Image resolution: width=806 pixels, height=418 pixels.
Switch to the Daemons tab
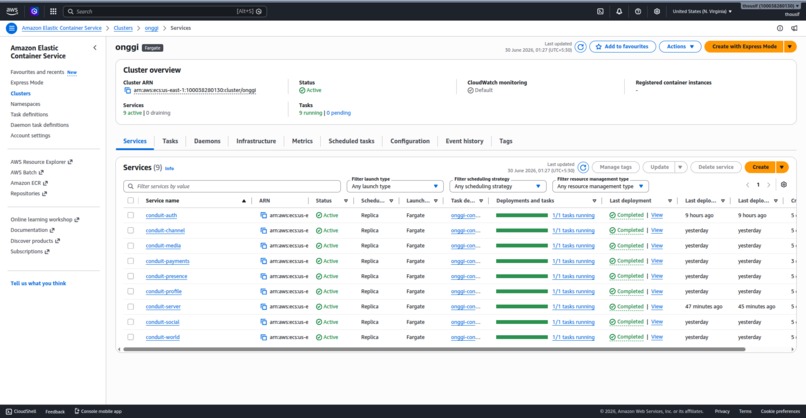(207, 141)
